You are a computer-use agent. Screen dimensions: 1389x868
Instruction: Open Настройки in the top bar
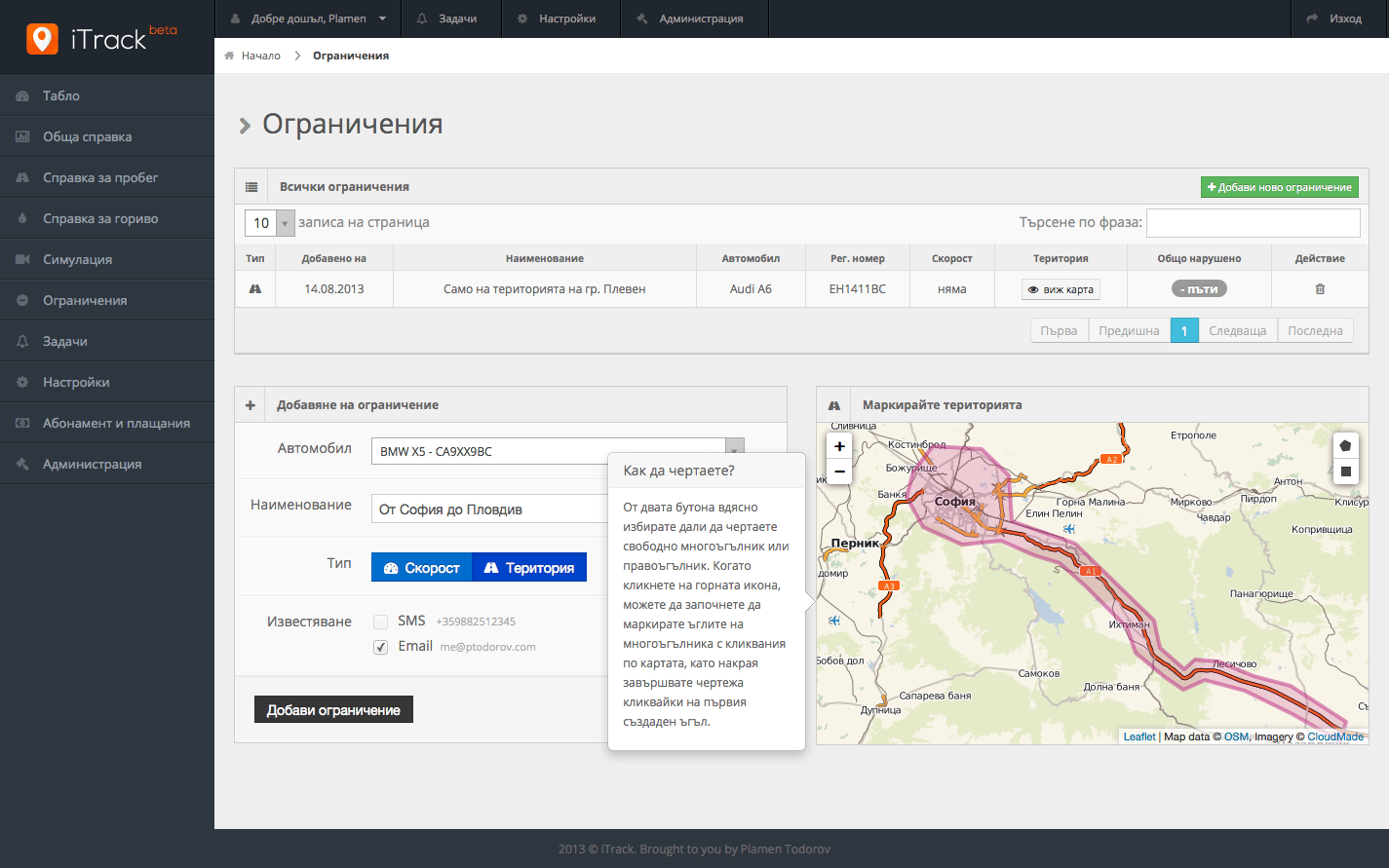coord(560,19)
